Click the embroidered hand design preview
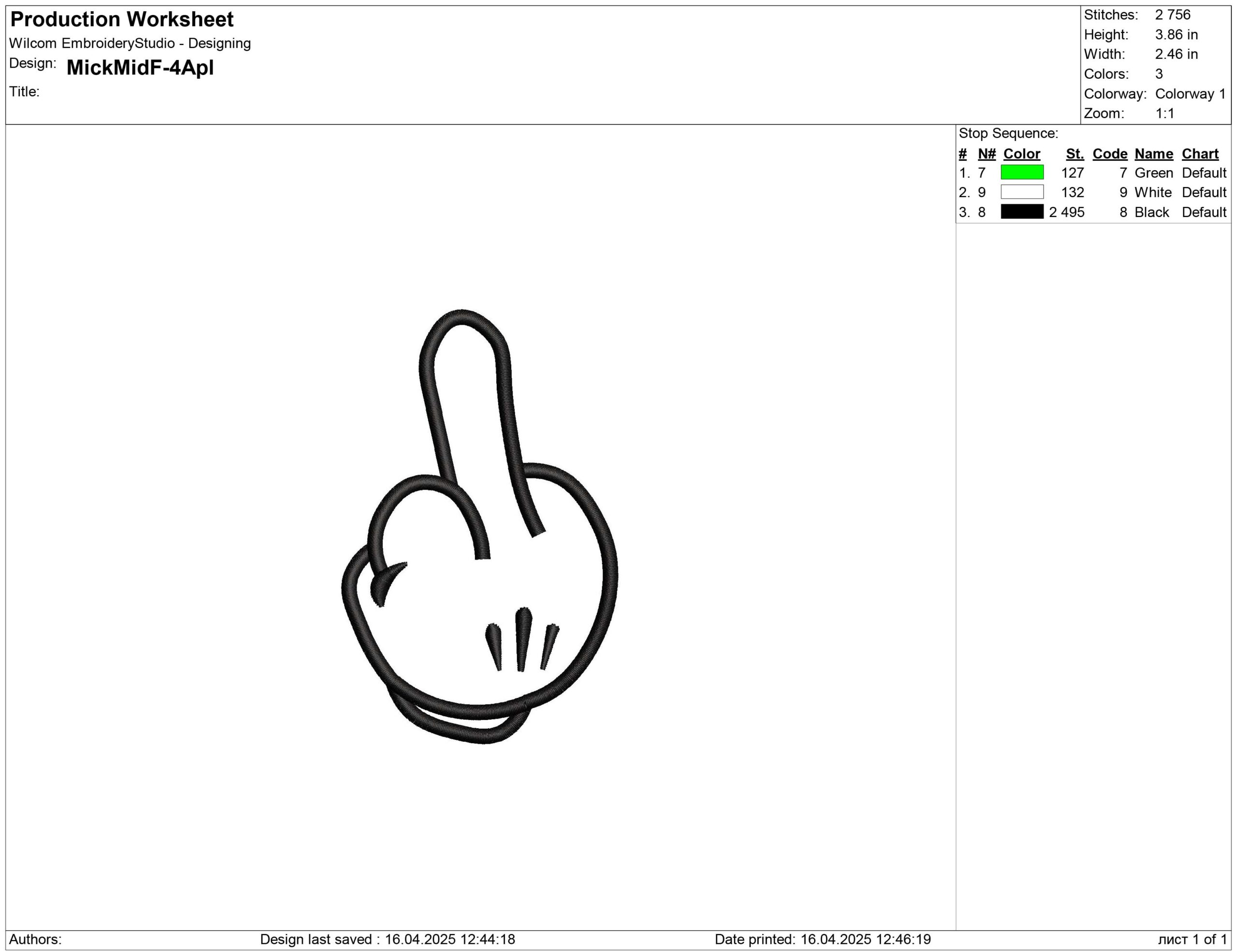Viewport: 1237px width, 952px height. [479, 527]
